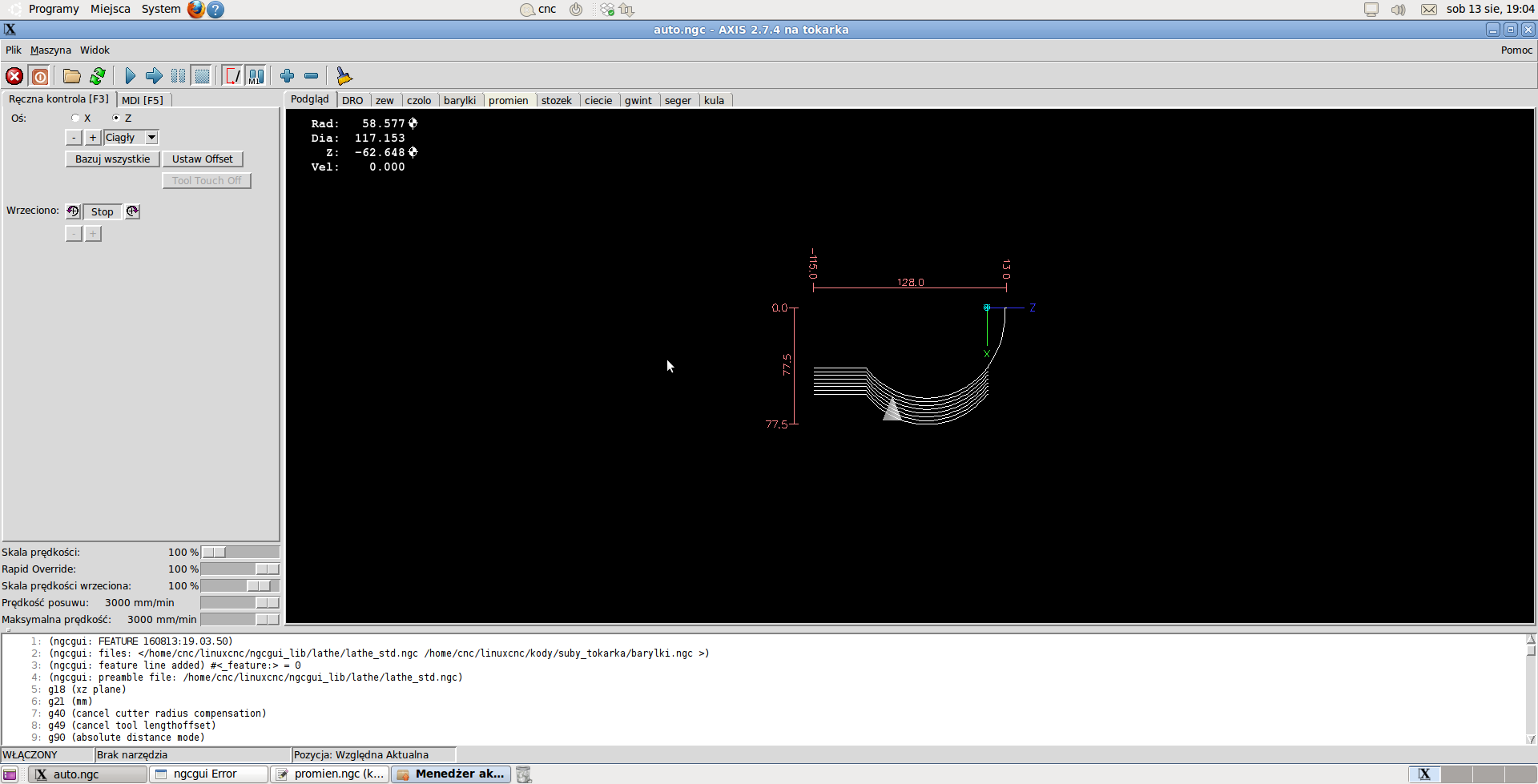This screenshot has width=1538, height=784.
Task: Jog axis in the negative direction
Action: coord(74,138)
